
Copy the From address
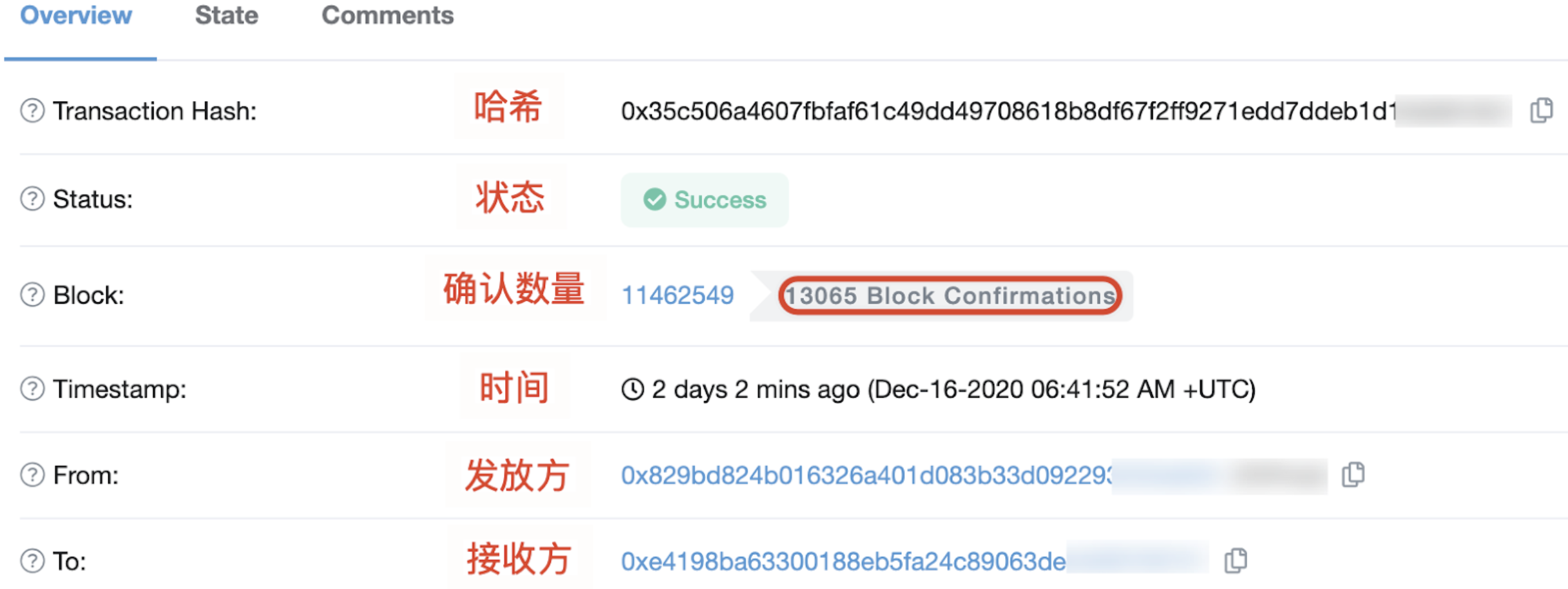[1353, 475]
